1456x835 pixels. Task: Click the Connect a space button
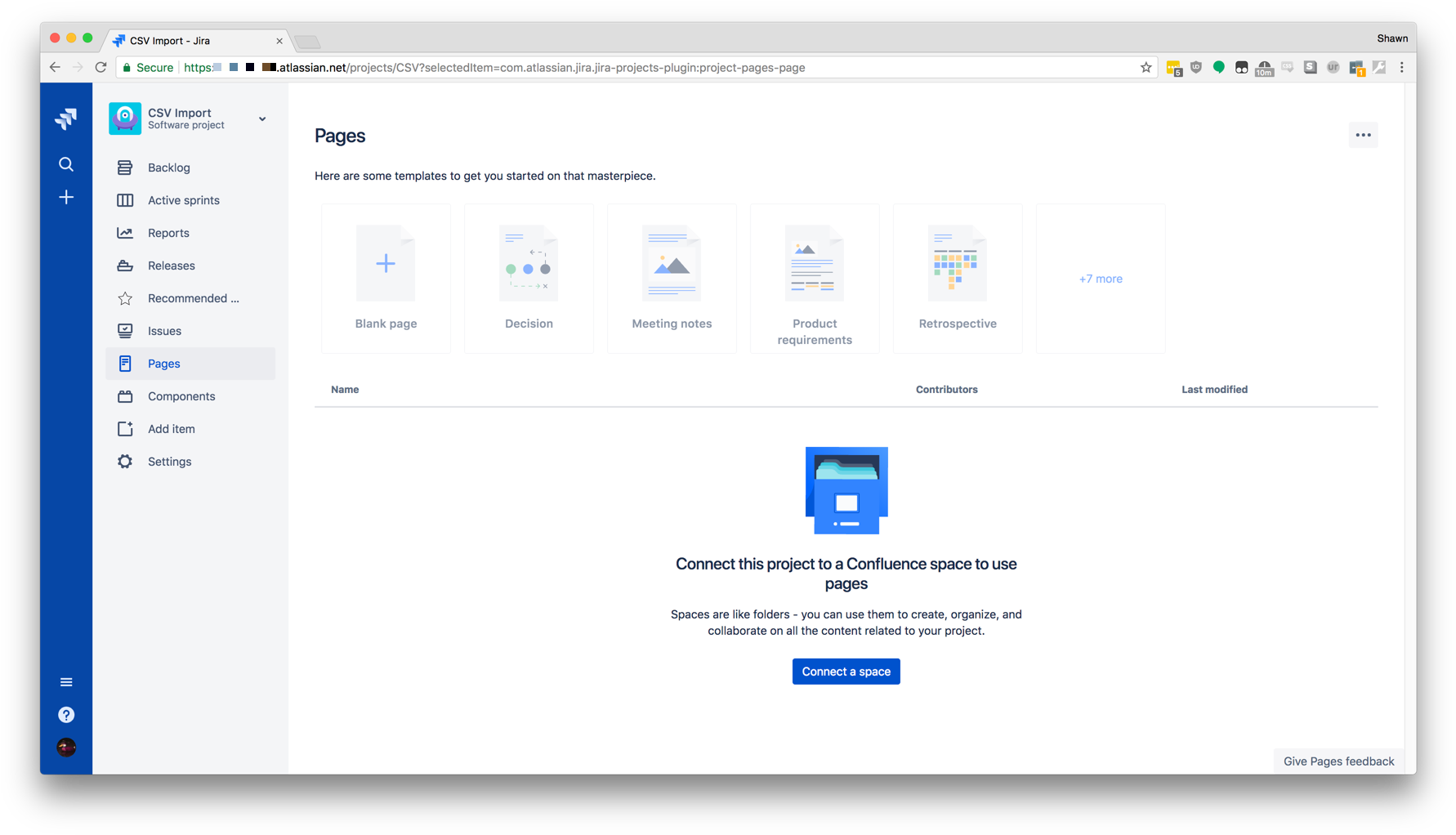coord(846,672)
